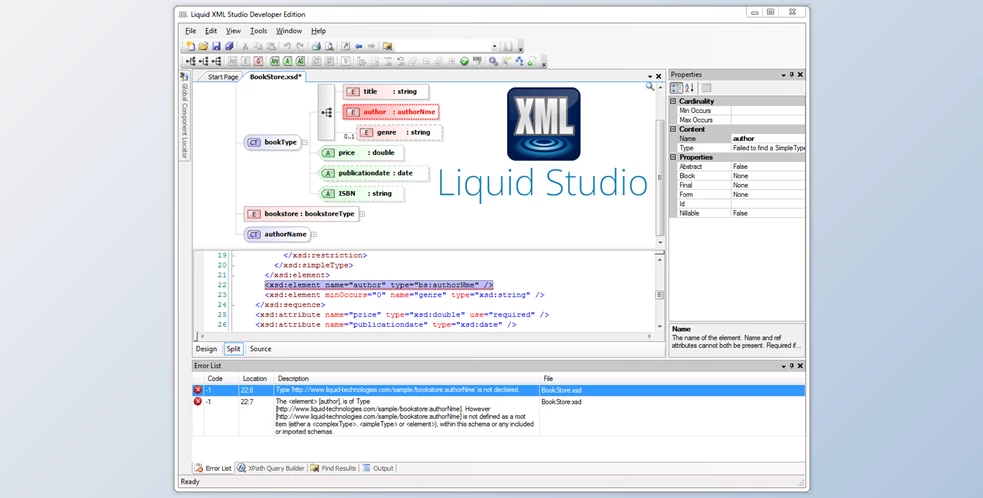Click the Print icon
Image resolution: width=983 pixels, height=498 pixels.
pos(316,46)
